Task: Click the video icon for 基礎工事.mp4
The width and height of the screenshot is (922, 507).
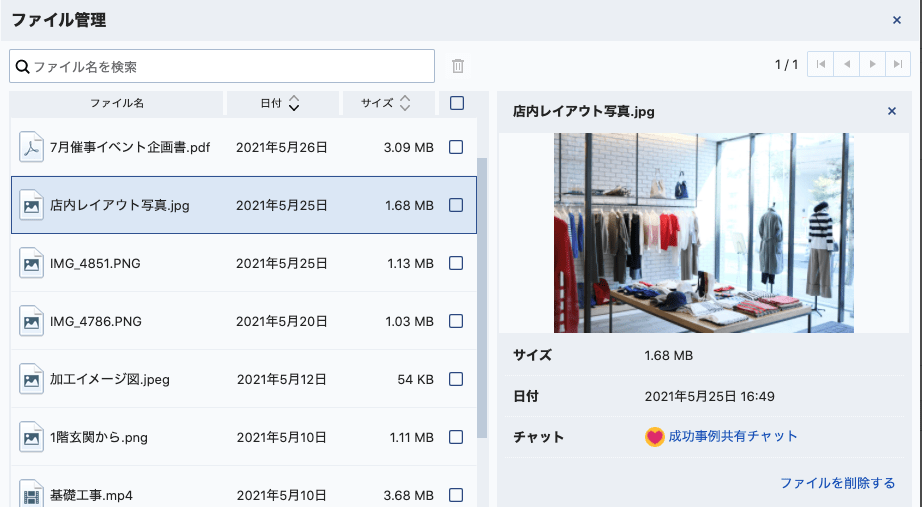Action: [32, 494]
